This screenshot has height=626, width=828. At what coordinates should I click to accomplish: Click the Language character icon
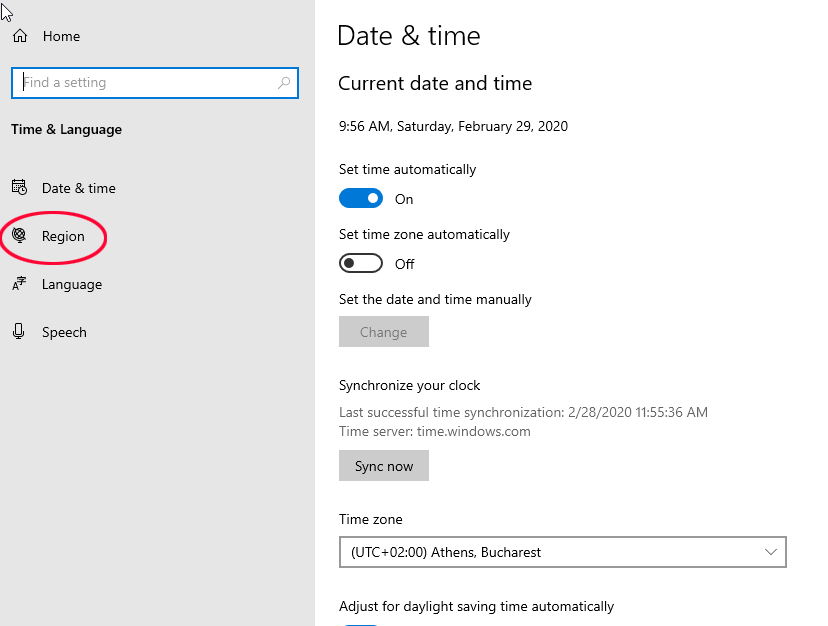point(19,284)
